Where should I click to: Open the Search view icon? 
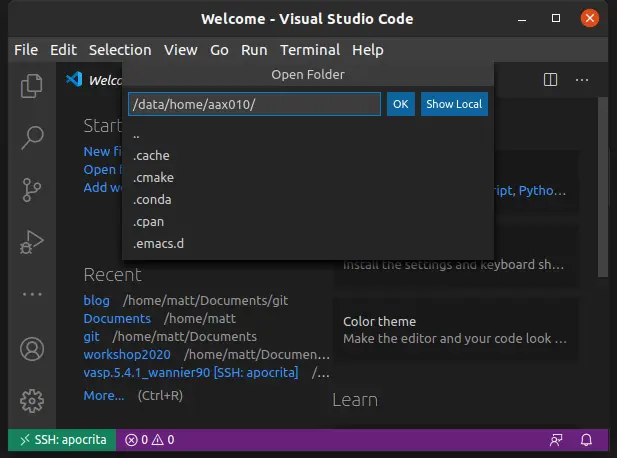click(x=31, y=138)
